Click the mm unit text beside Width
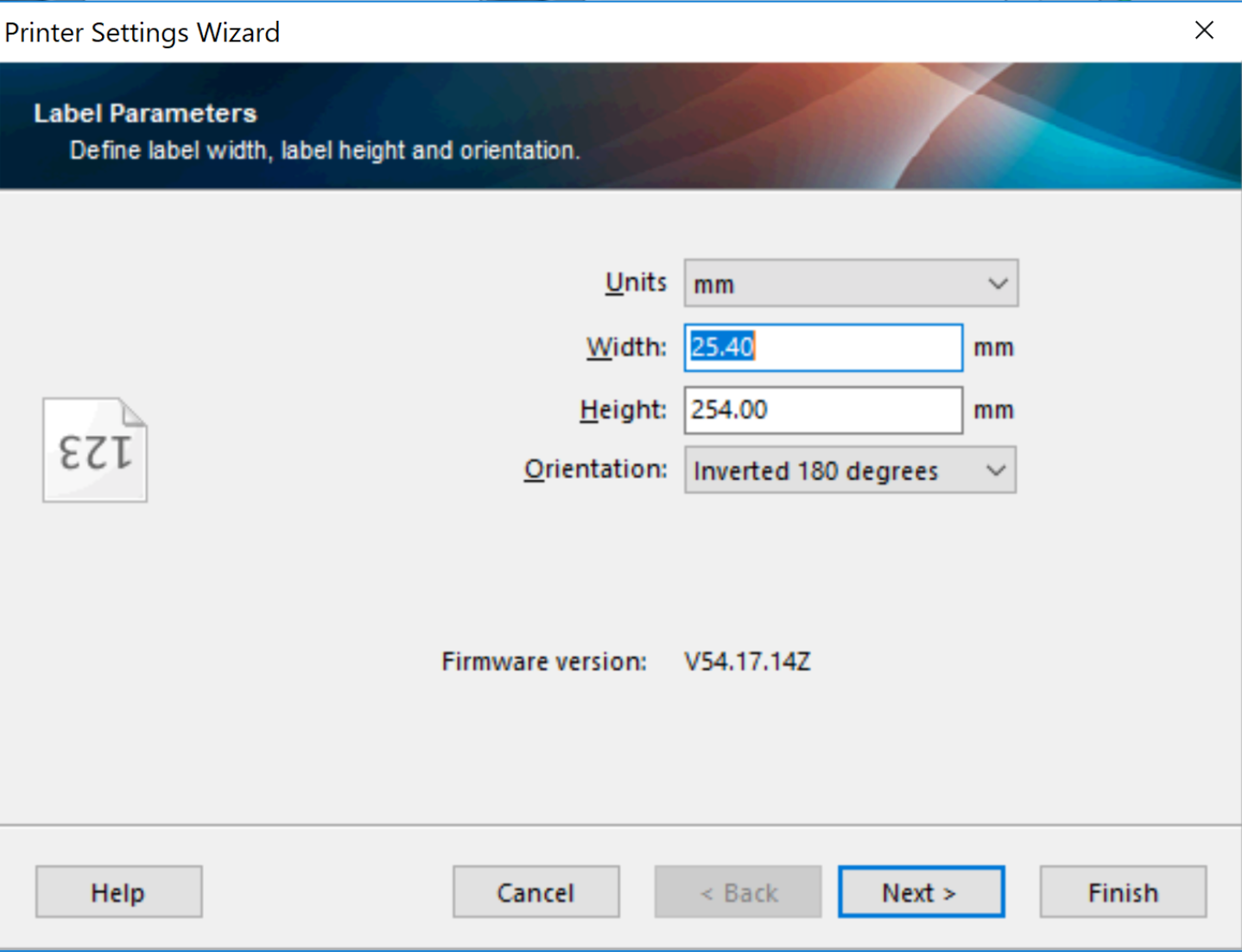Image resolution: width=1242 pixels, height=952 pixels. pos(993,348)
